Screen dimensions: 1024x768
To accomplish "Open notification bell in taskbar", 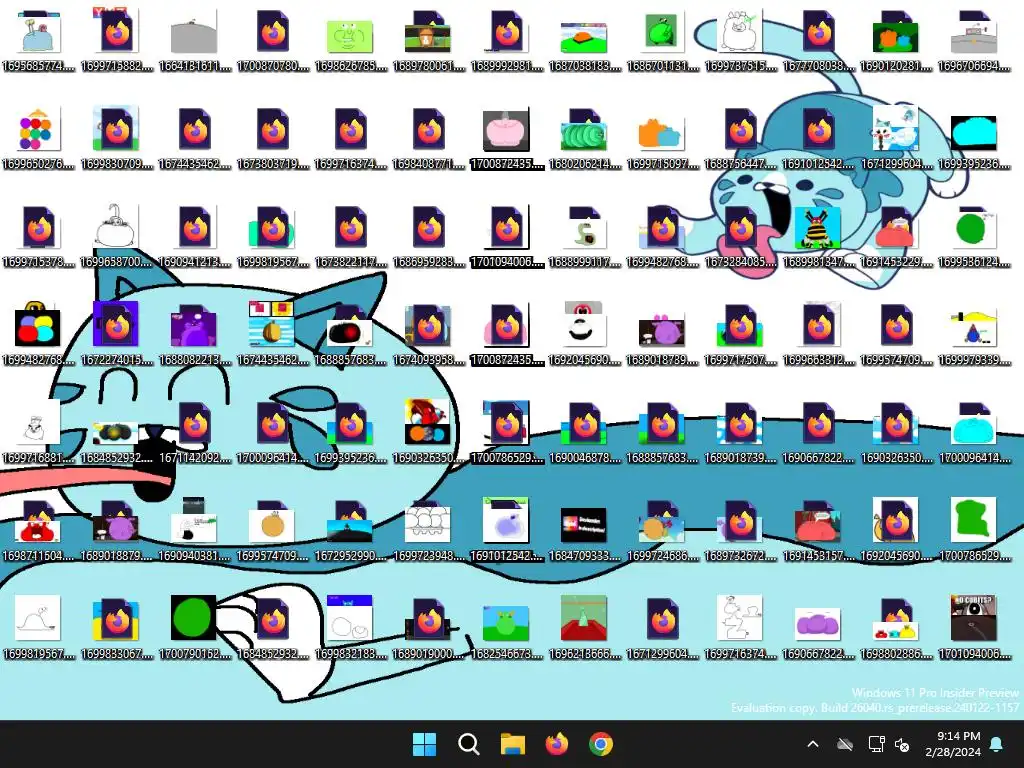I will pyautogui.click(x=997, y=744).
